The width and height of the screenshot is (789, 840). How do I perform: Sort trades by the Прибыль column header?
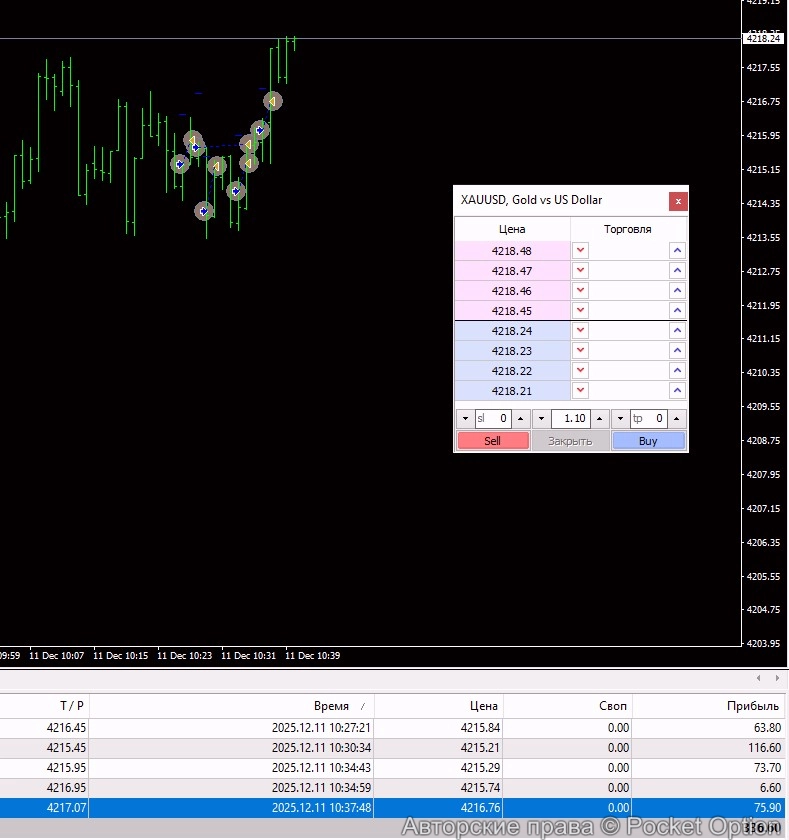(x=752, y=706)
